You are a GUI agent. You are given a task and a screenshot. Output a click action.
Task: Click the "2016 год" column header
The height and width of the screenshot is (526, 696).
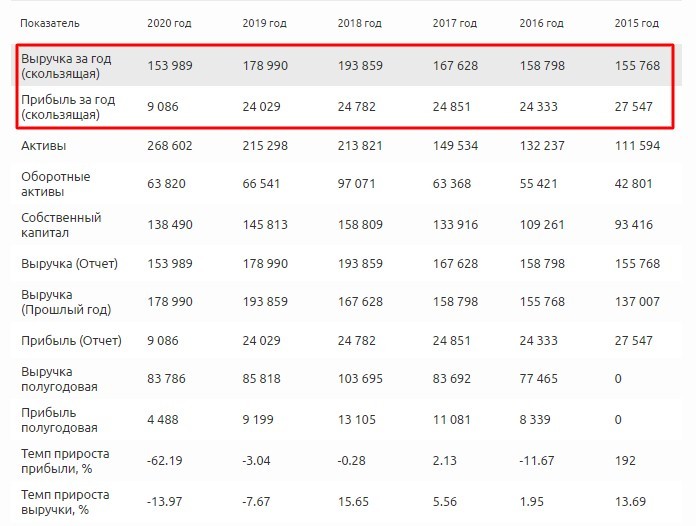tap(542, 22)
